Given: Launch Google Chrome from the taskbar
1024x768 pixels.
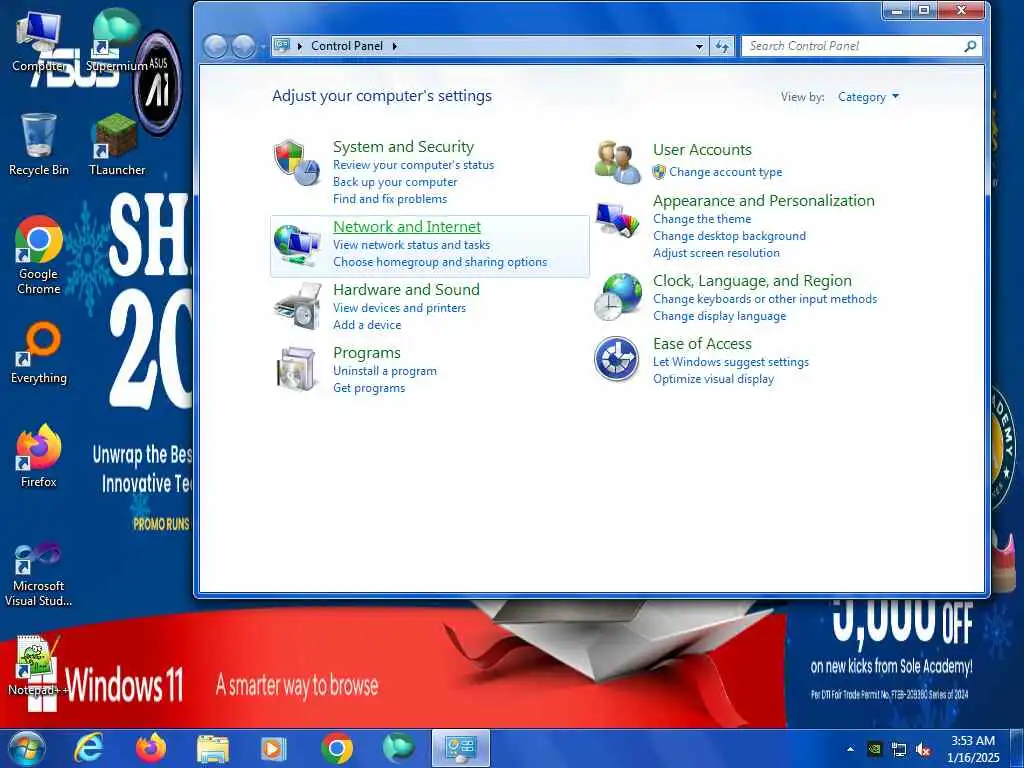Looking at the screenshot, I should [x=337, y=748].
